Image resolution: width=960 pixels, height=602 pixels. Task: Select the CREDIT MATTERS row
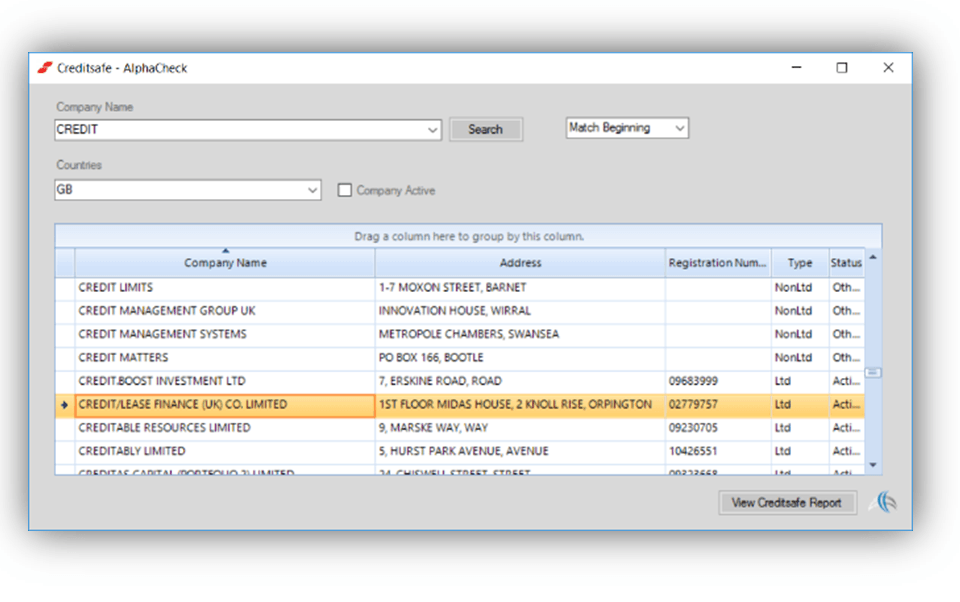click(x=459, y=358)
